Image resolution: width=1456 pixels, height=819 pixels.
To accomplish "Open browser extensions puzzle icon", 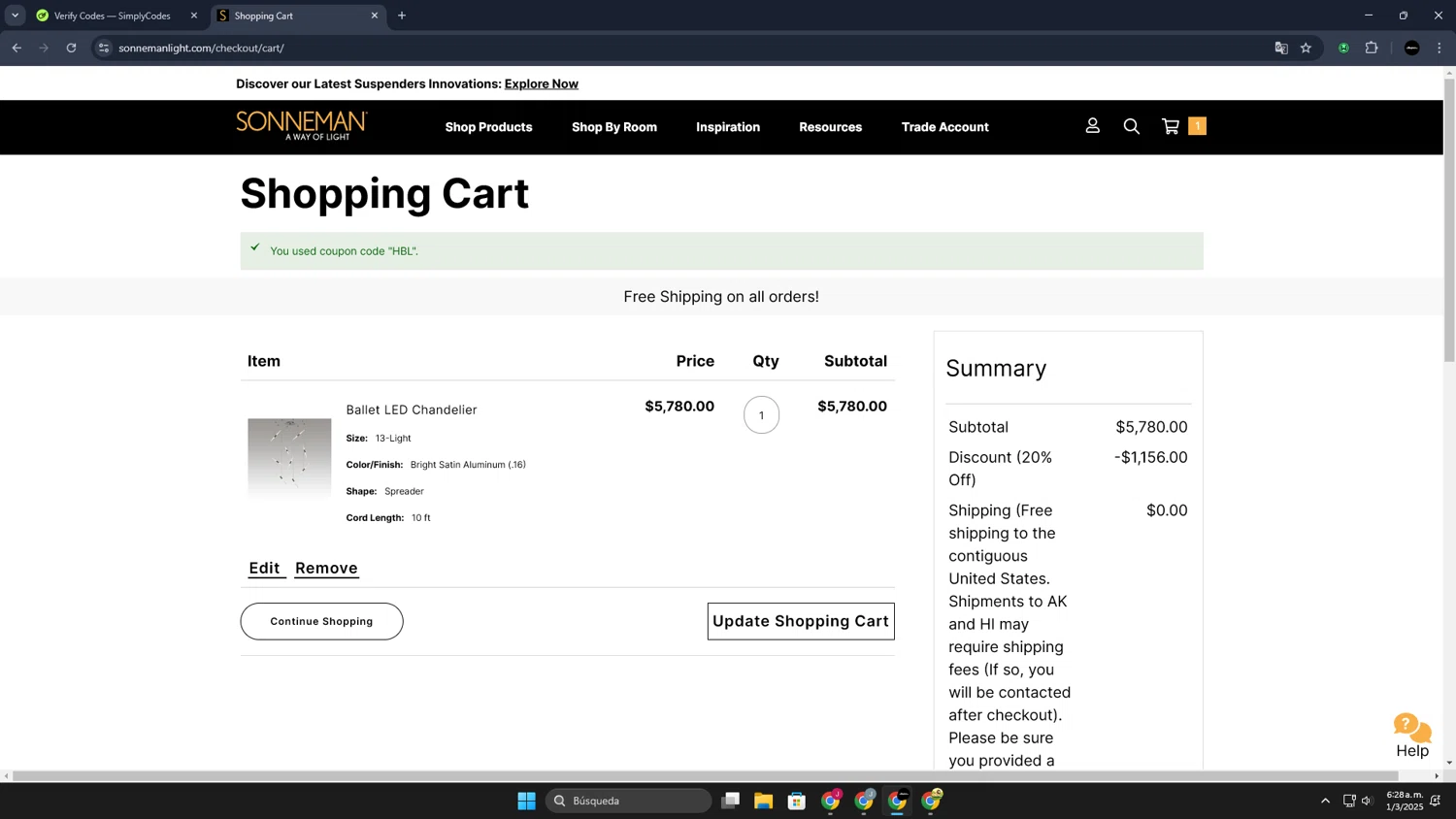I will 1372,48.
